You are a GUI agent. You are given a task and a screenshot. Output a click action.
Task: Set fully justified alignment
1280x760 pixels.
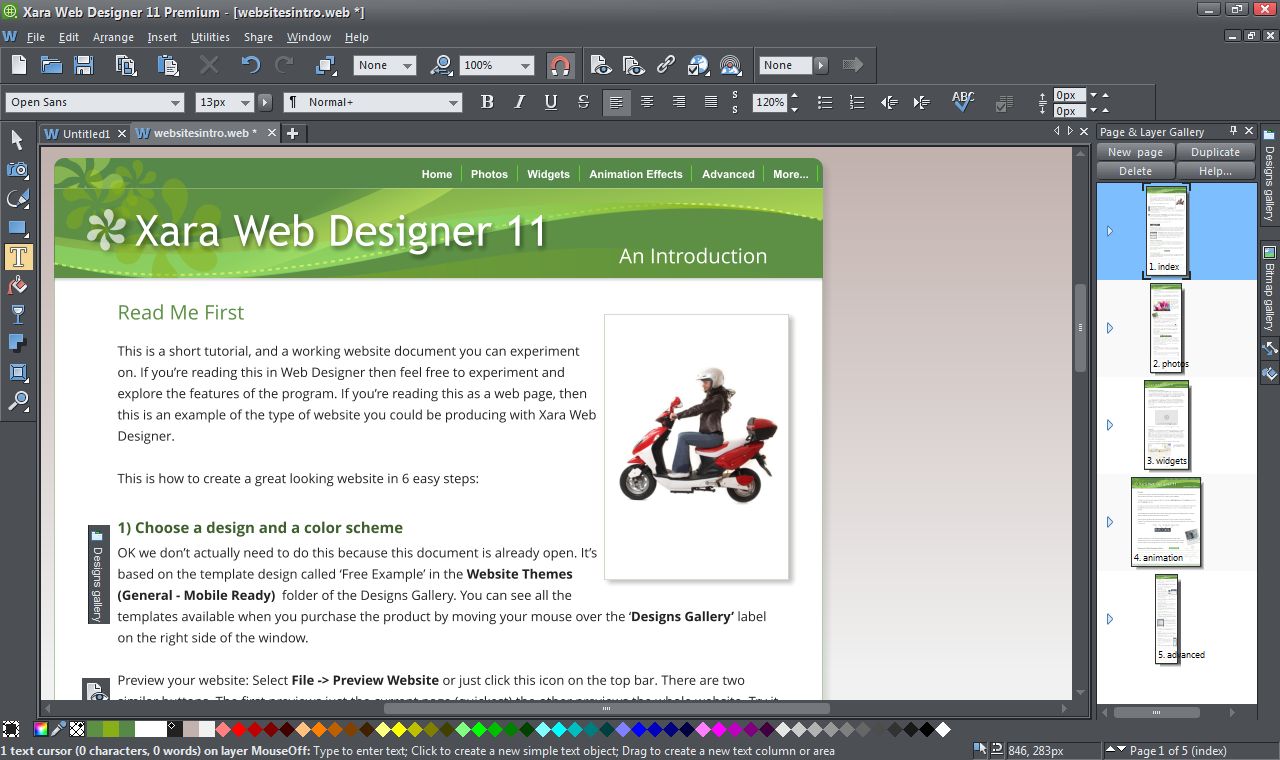point(711,102)
